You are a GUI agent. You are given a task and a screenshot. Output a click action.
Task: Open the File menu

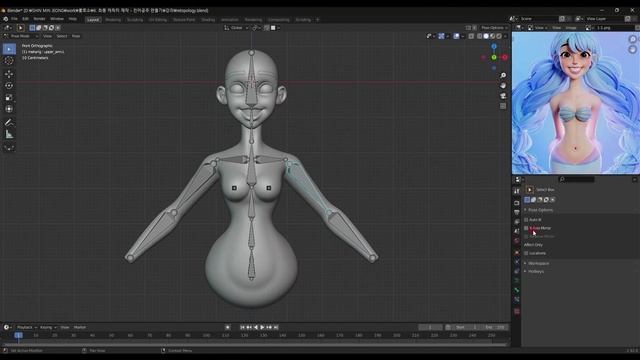[14, 19]
